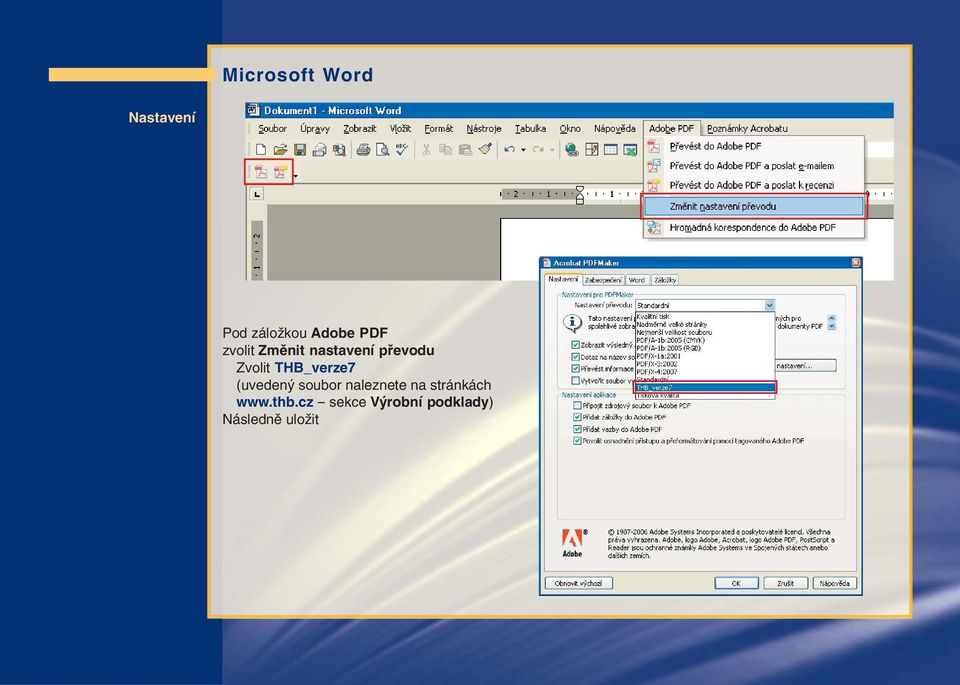
Task: Click the Cut scissors icon
Action: [x=427, y=149]
